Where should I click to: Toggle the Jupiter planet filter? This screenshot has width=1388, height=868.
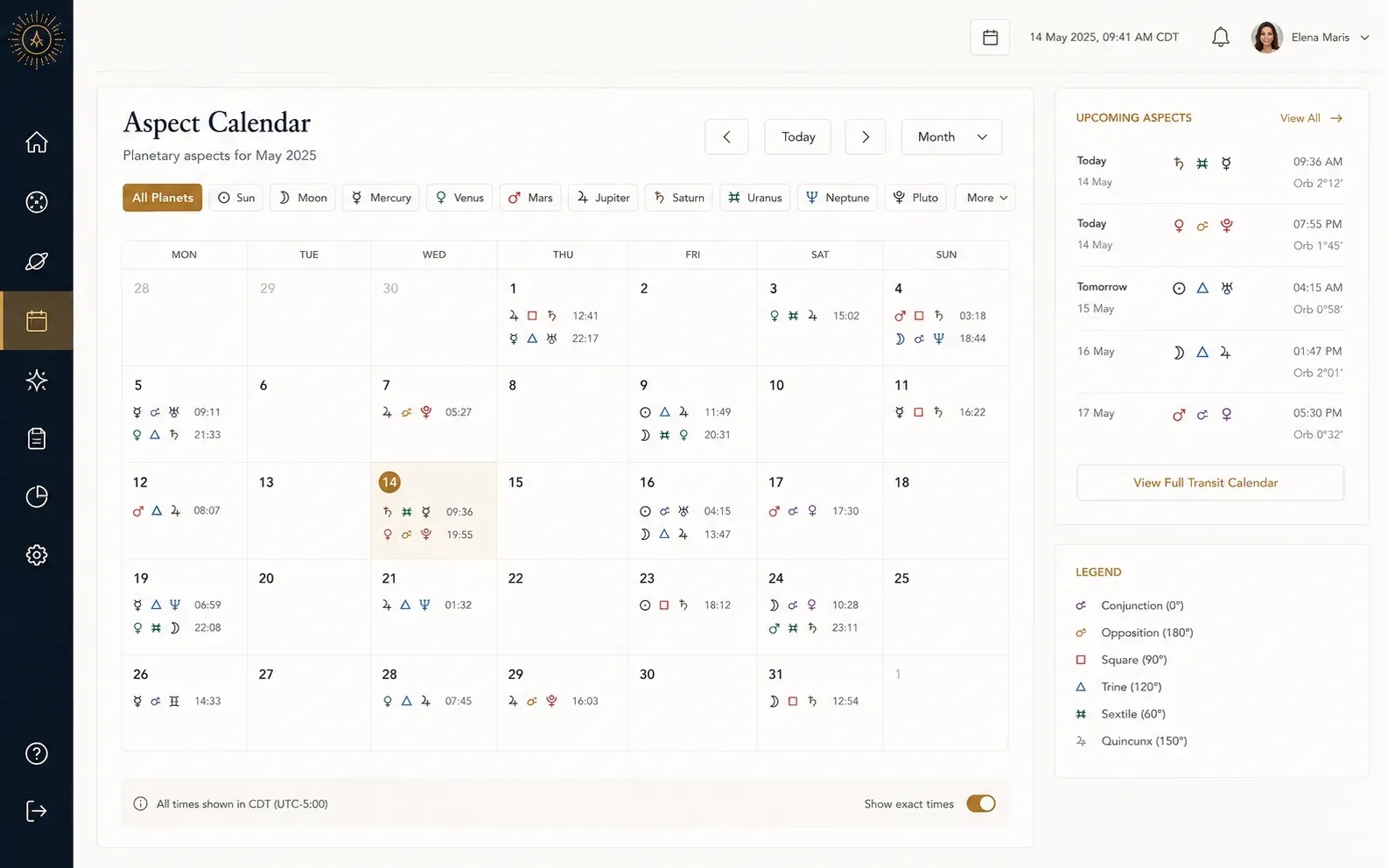pyautogui.click(x=603, y=198)
